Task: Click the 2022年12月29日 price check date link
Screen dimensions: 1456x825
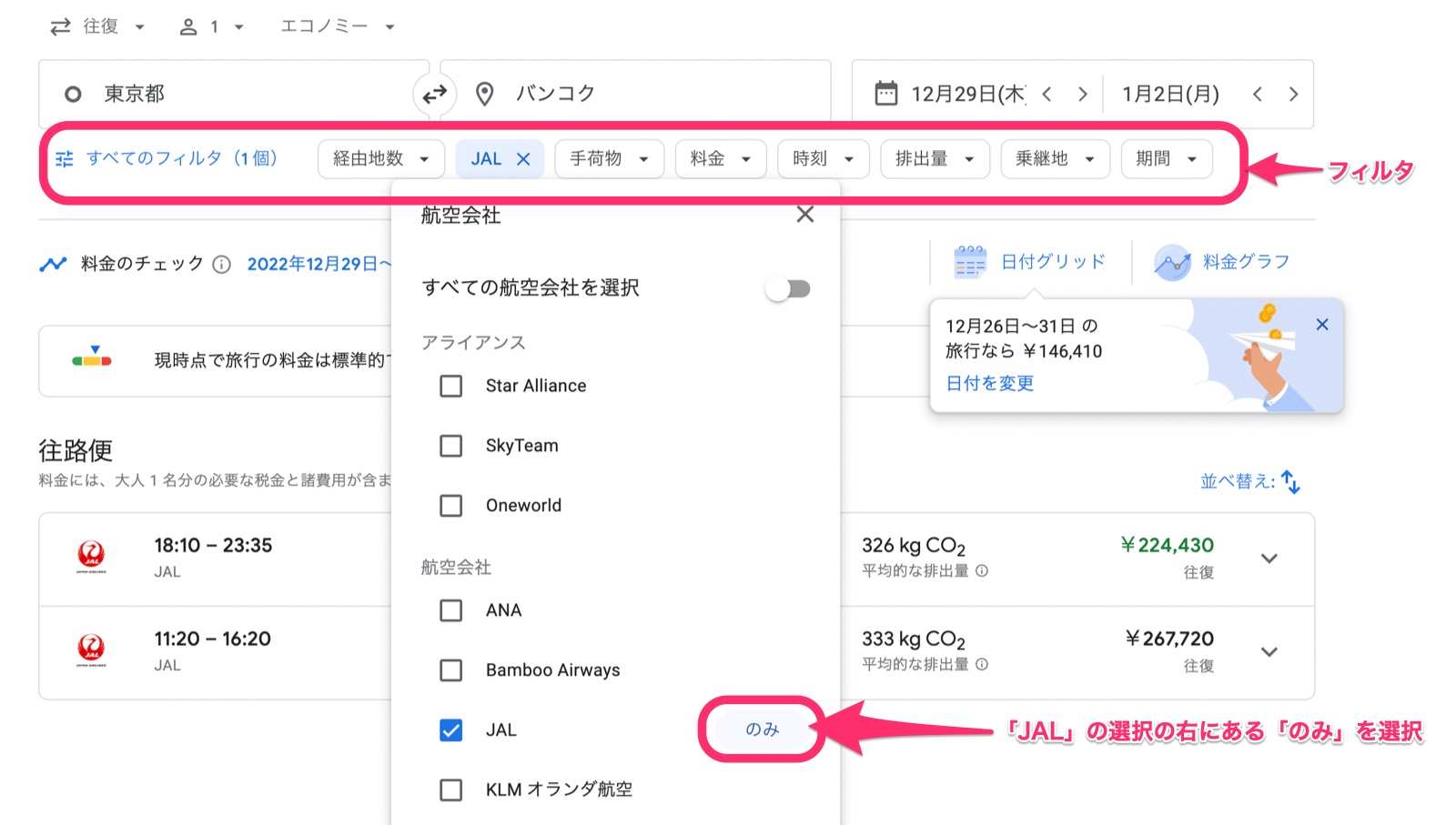Action: [x=318, y=265]
